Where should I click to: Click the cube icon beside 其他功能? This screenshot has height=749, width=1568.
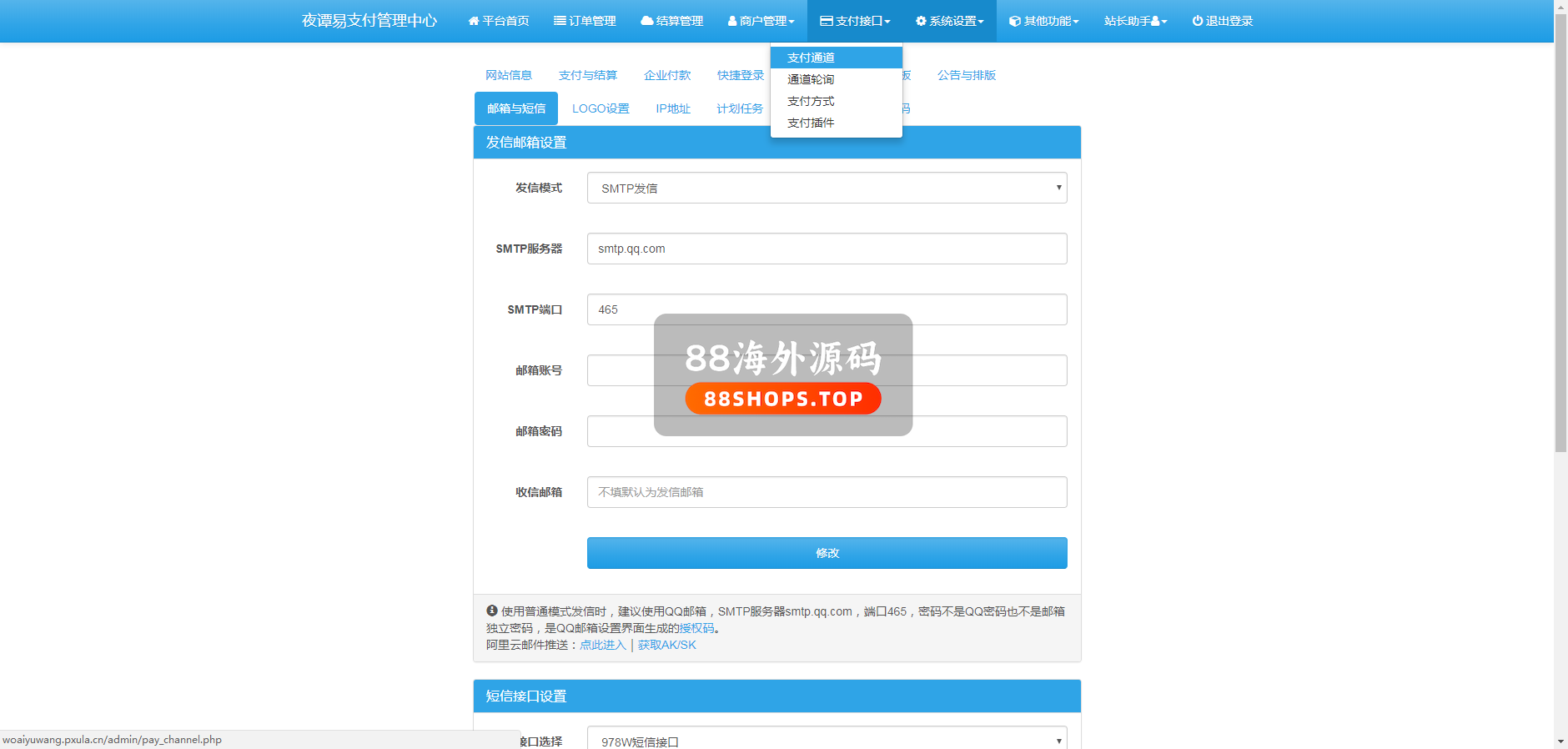[x=1015, y=21]
